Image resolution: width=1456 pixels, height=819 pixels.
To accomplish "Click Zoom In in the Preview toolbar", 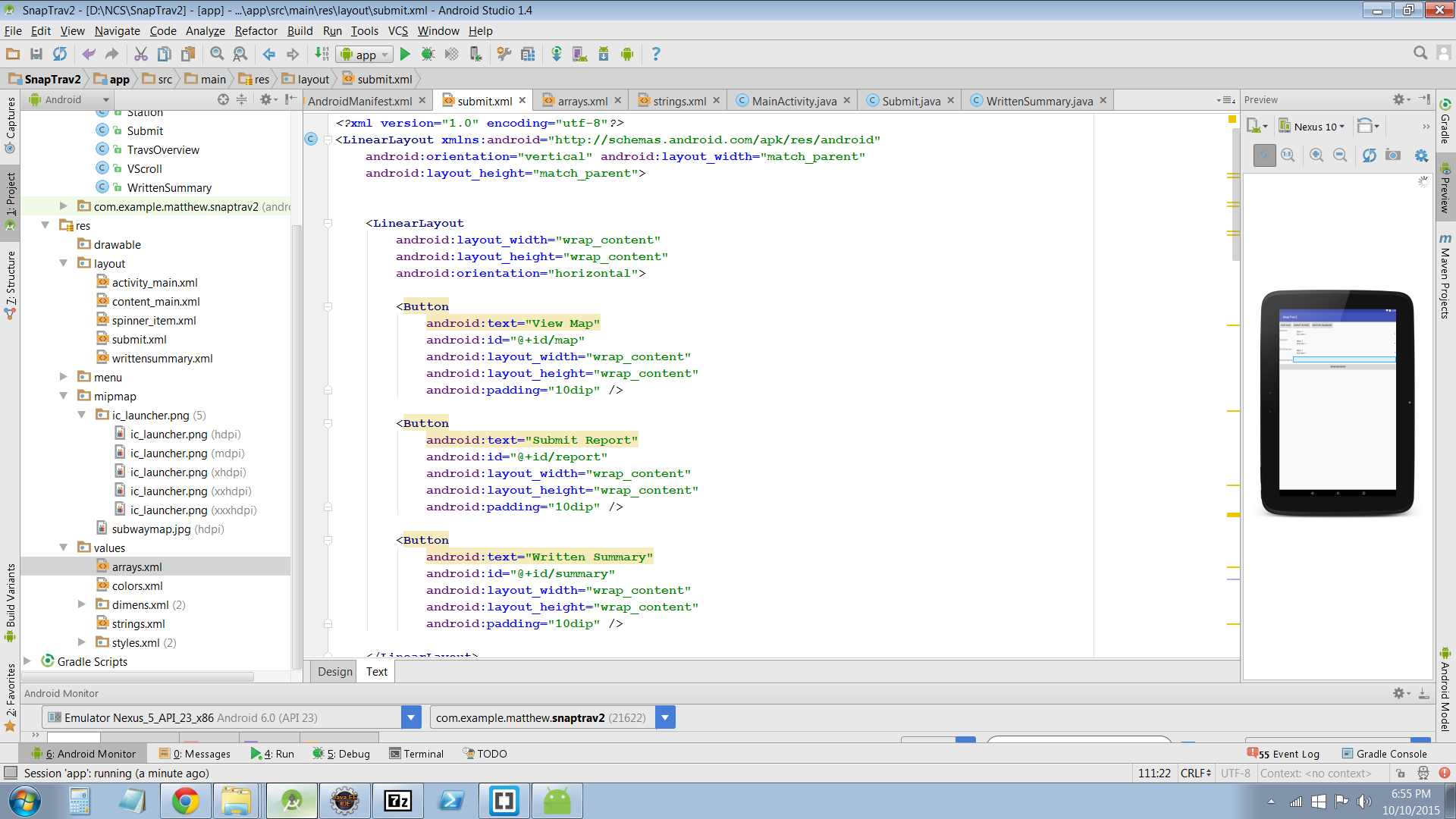I will (x=1316, y=155).
